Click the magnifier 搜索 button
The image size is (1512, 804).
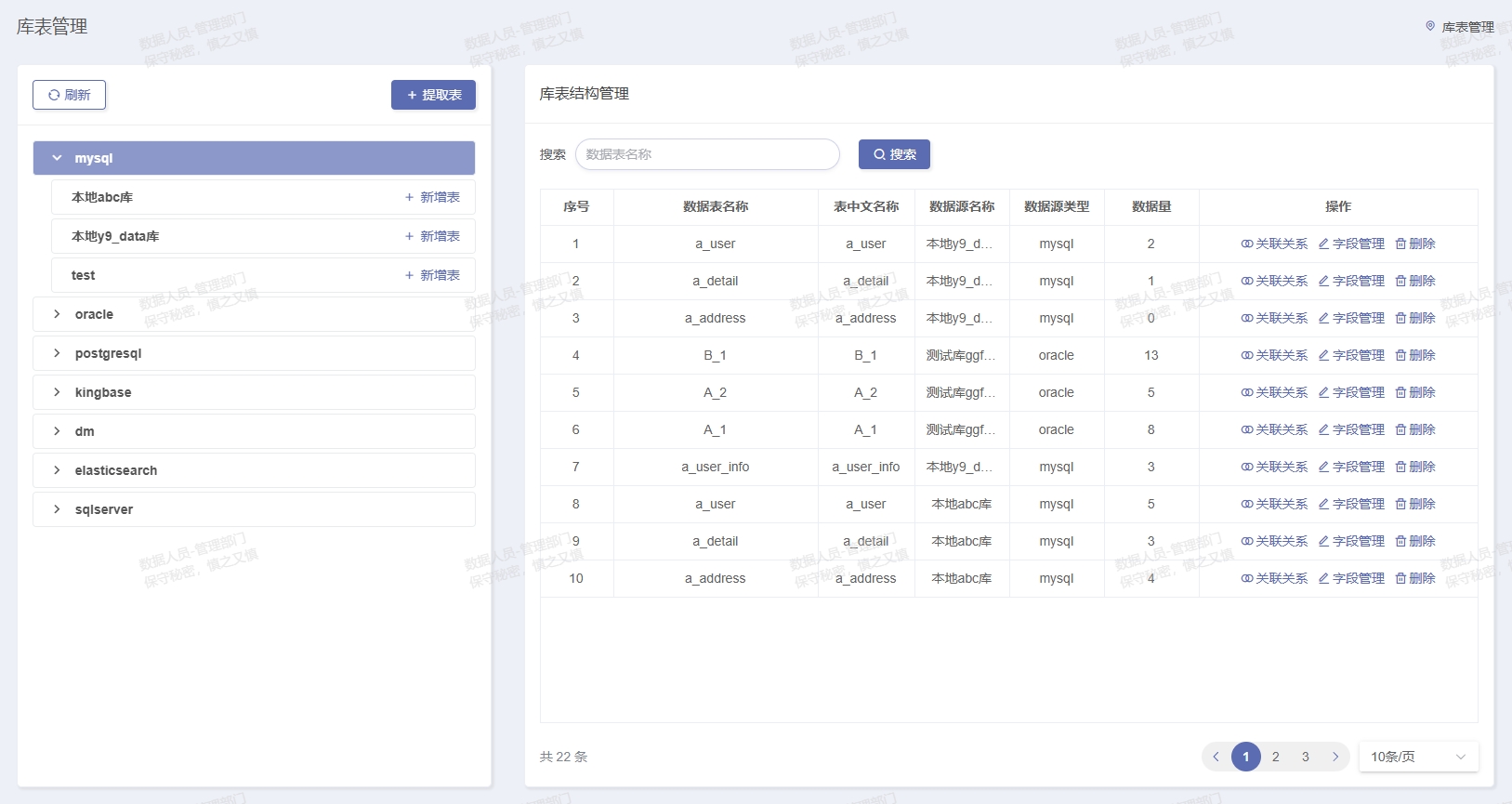pyautogui.click(x=894, y=154)
